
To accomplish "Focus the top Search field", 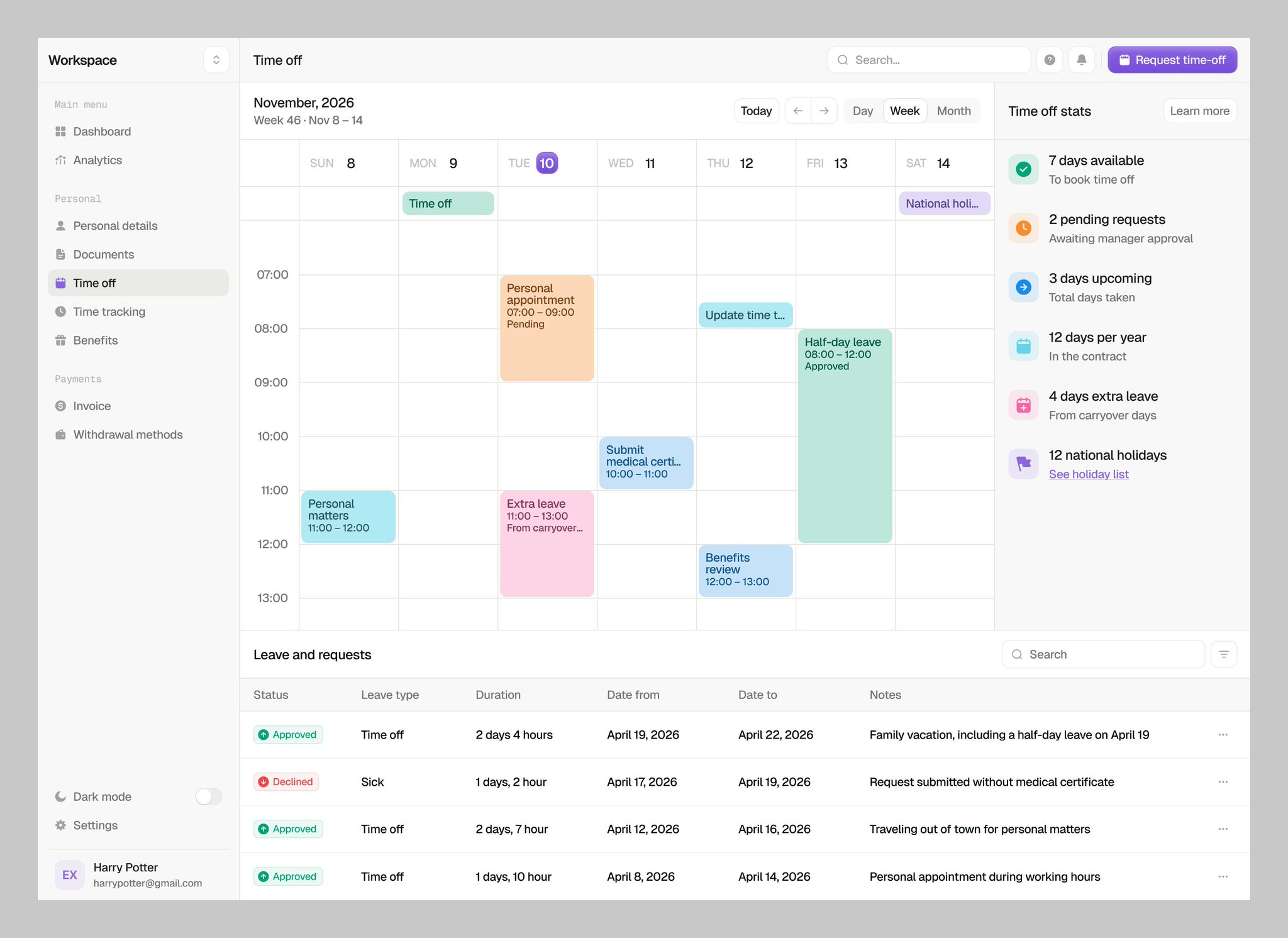I will [x=929, y=60].
